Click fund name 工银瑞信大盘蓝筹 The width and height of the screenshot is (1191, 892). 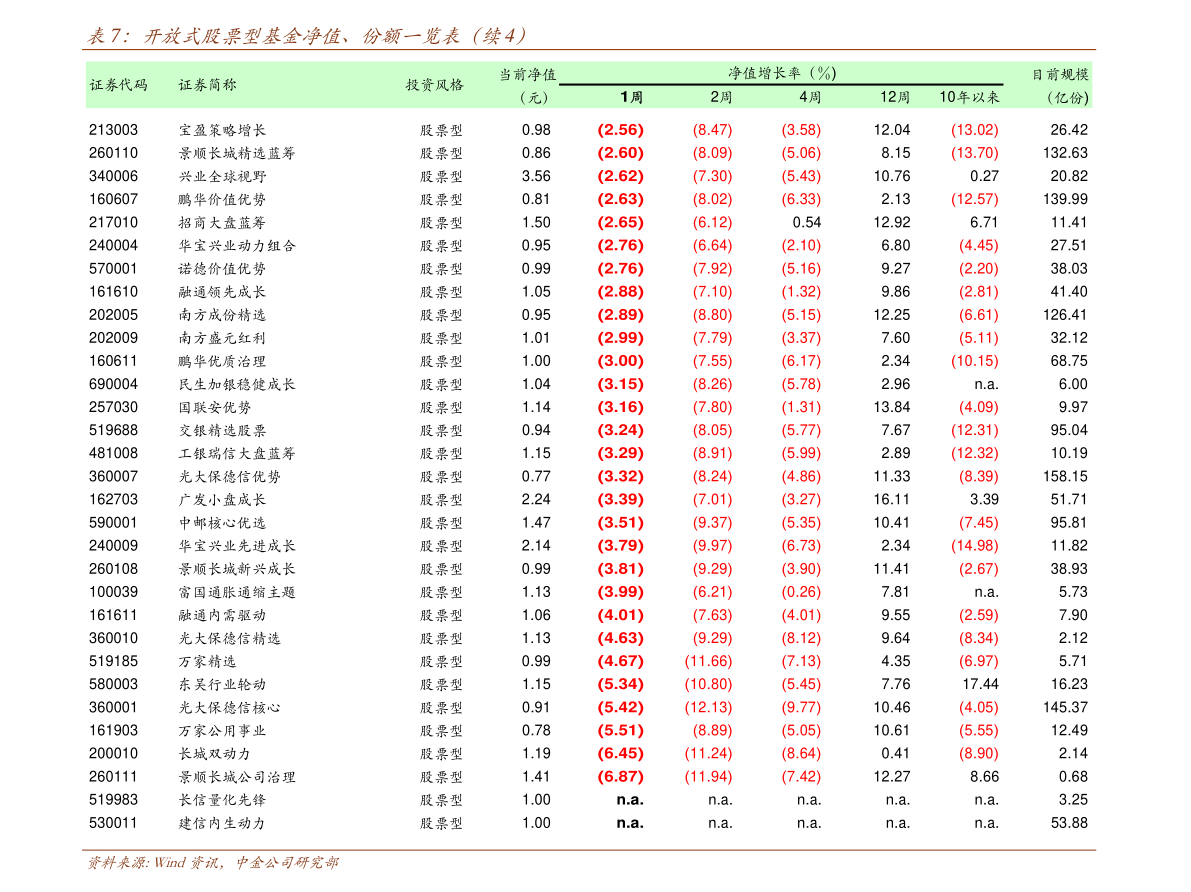tap(237, 454)
